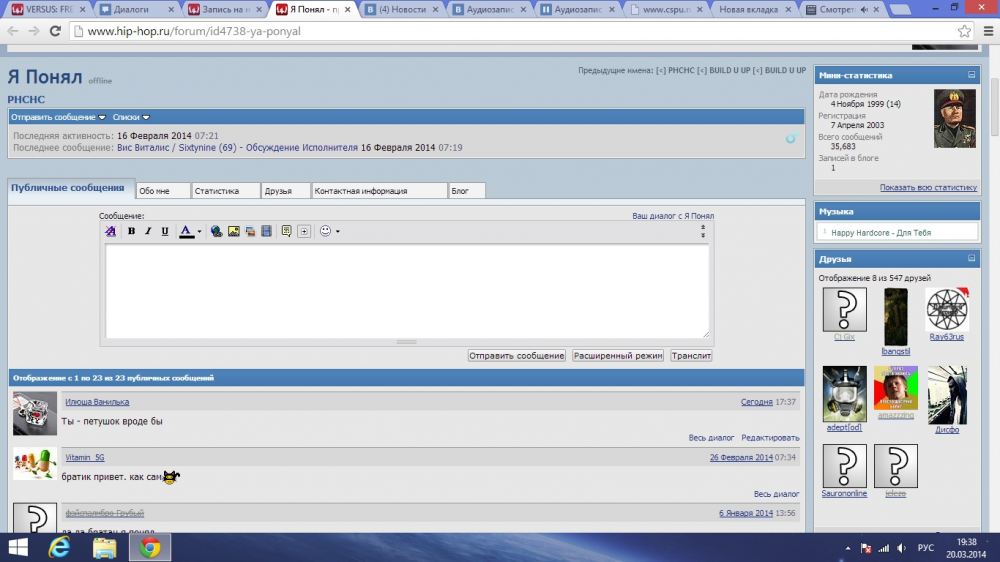1000x562 pixels.
Task: Open Windows Start button
Action: click(x=18, y=547)
